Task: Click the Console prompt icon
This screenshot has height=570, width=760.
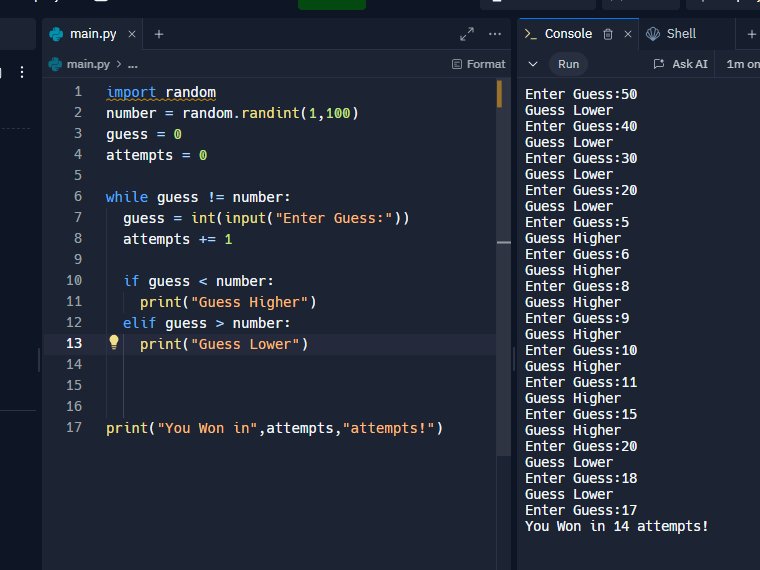Action: tap(531, 34)
